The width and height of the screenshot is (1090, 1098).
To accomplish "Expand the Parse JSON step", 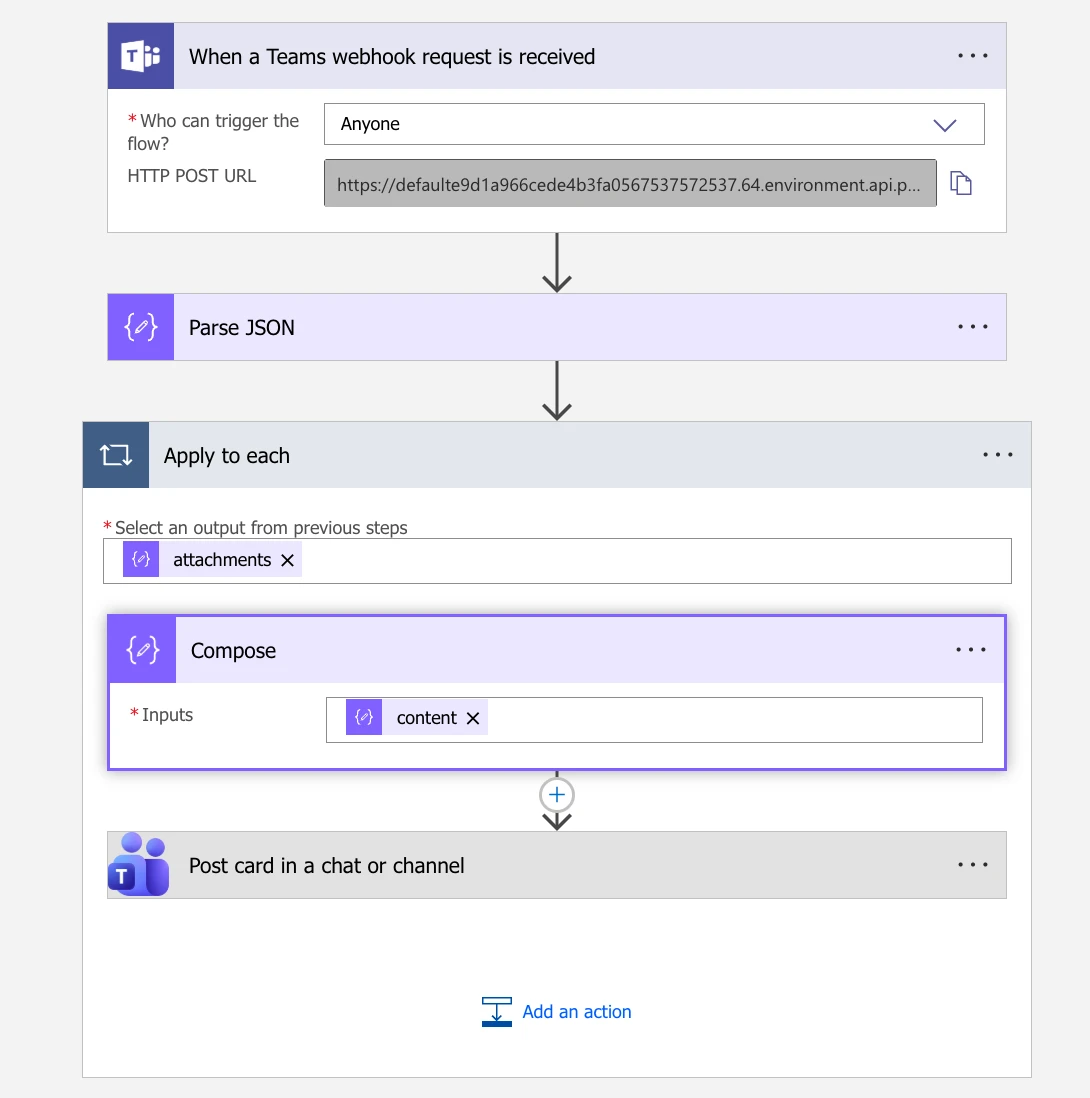I will click(557, 327).
